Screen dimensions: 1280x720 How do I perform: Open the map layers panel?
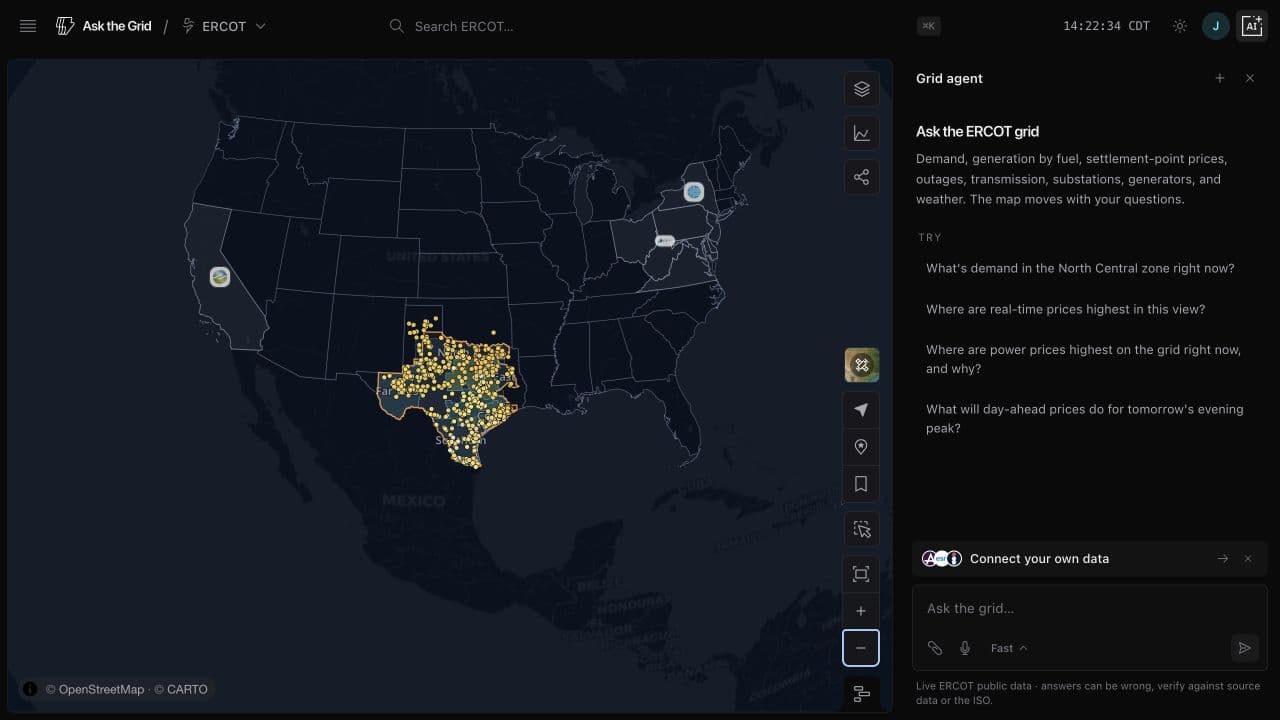coord(862,89)
